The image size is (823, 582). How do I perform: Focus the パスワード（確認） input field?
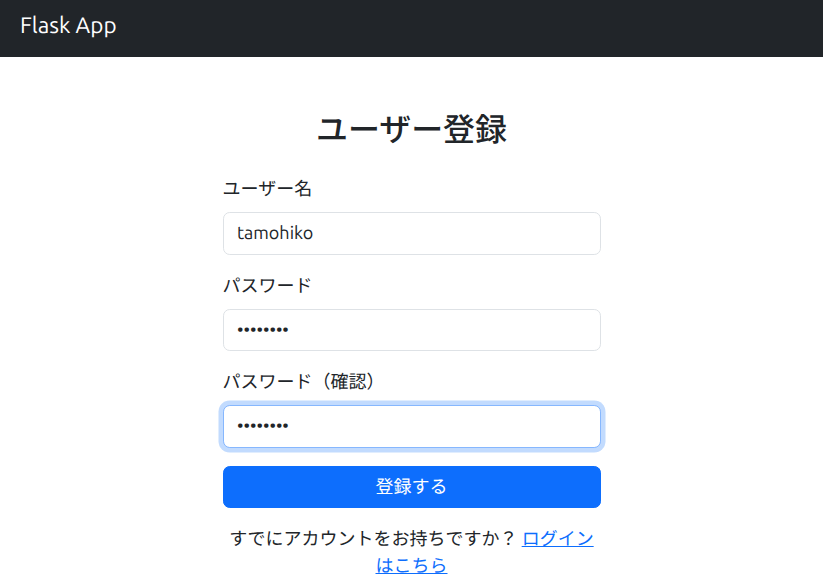(411, 427)
